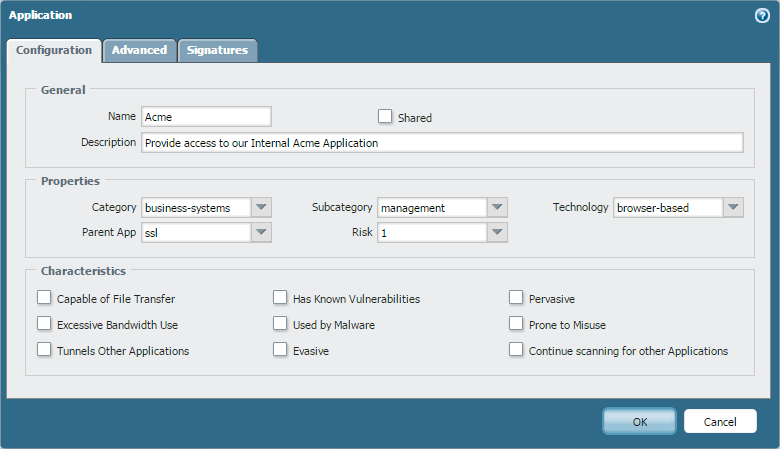This screenshot has height=449, width=780.
Task: Switch to the Advanced tab
Action: [x=139, y=50]
